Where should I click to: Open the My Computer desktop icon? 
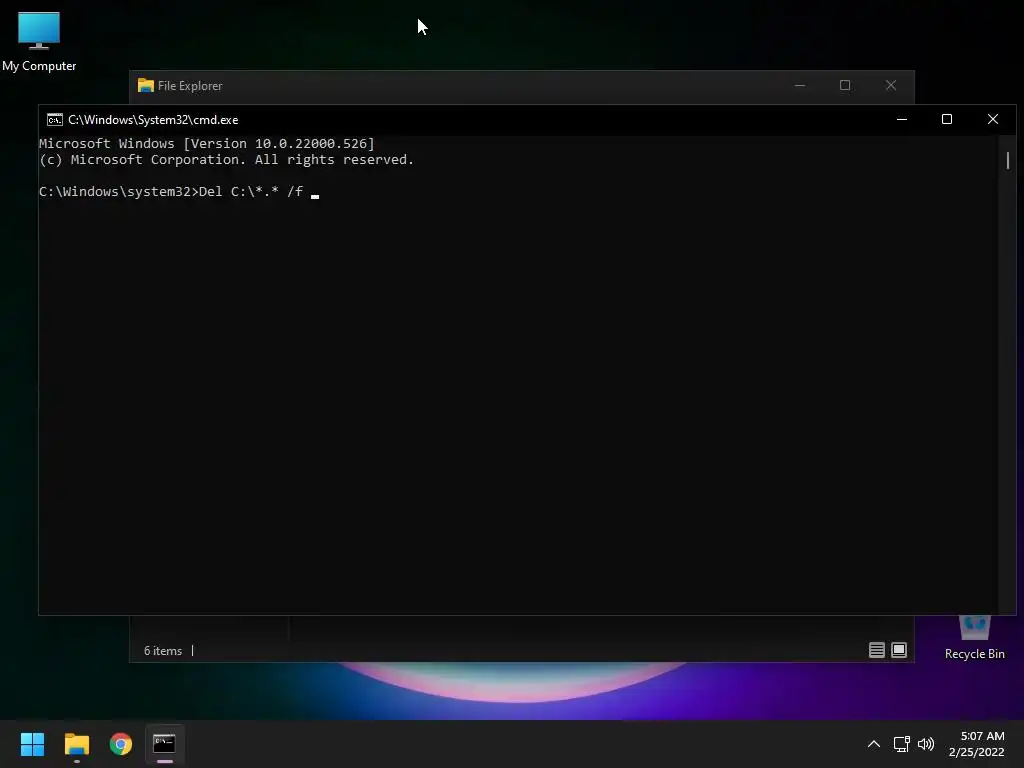click(39, 42)
